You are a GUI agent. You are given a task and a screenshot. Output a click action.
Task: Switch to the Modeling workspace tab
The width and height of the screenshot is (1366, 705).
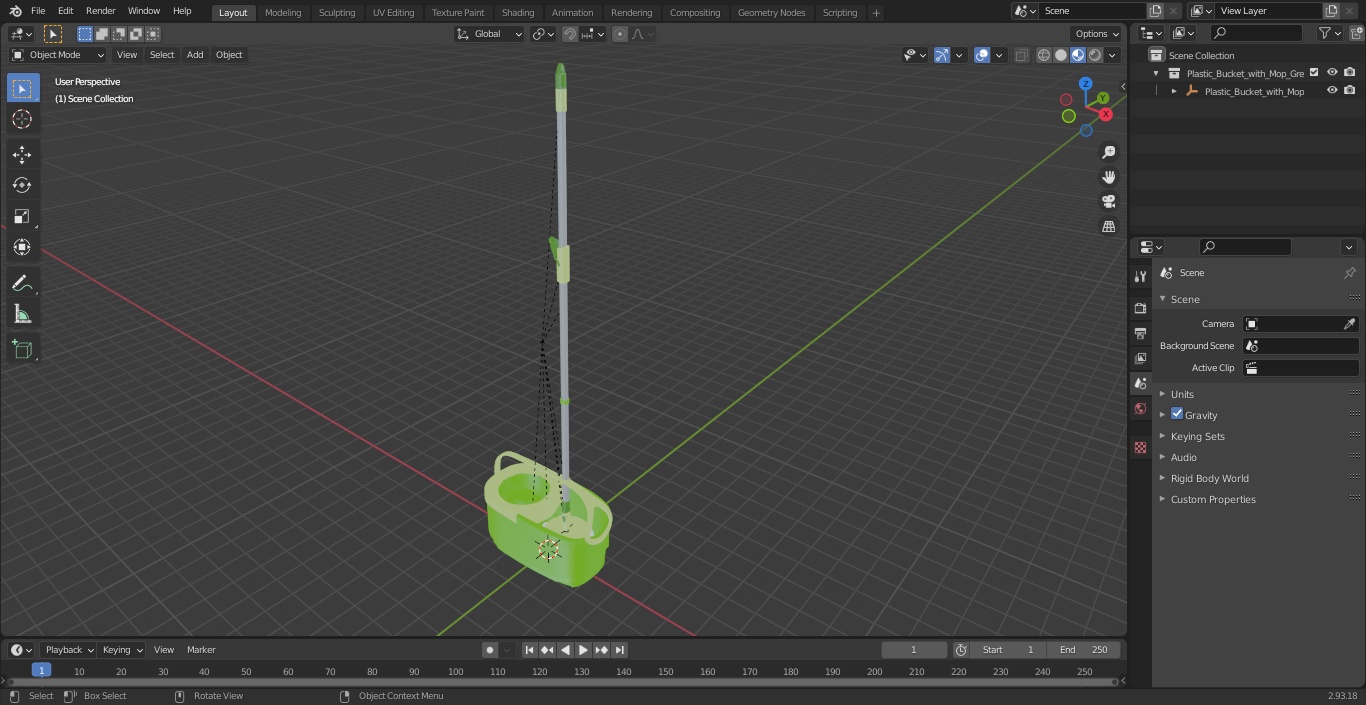pyautogui.click(x=283, y=12)
